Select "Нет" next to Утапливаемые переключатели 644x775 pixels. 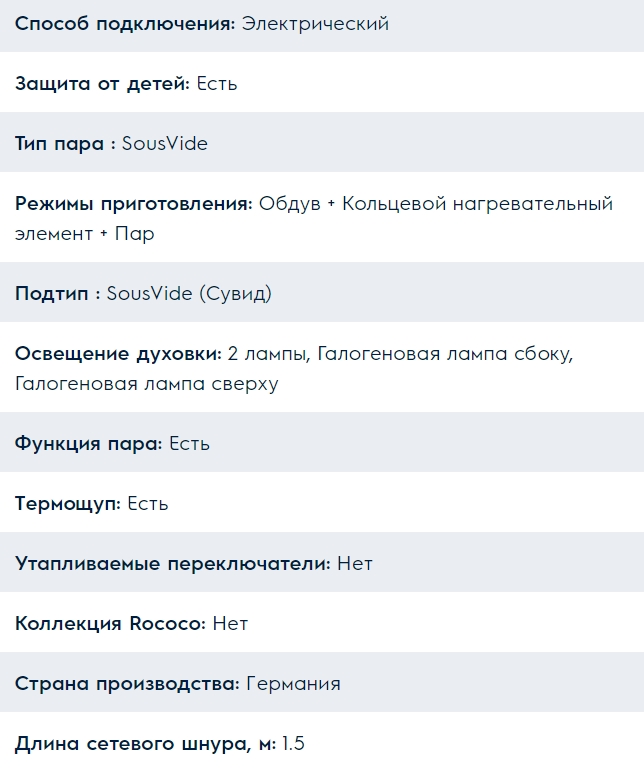point(355,564)
